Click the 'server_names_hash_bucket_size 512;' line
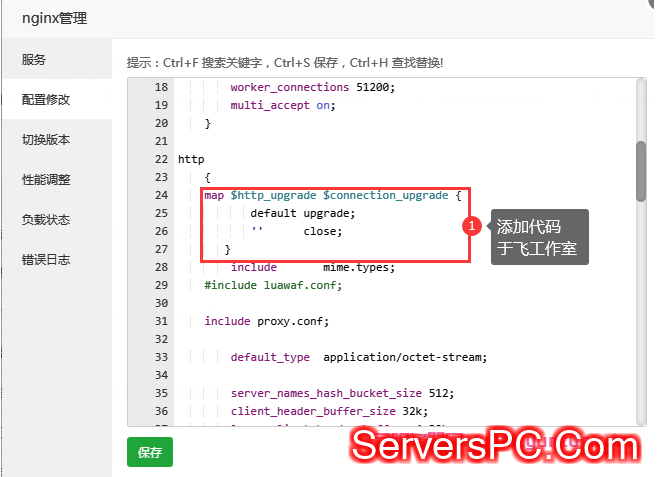The height and width of the screenshot is (477, 659). (342, 393)
